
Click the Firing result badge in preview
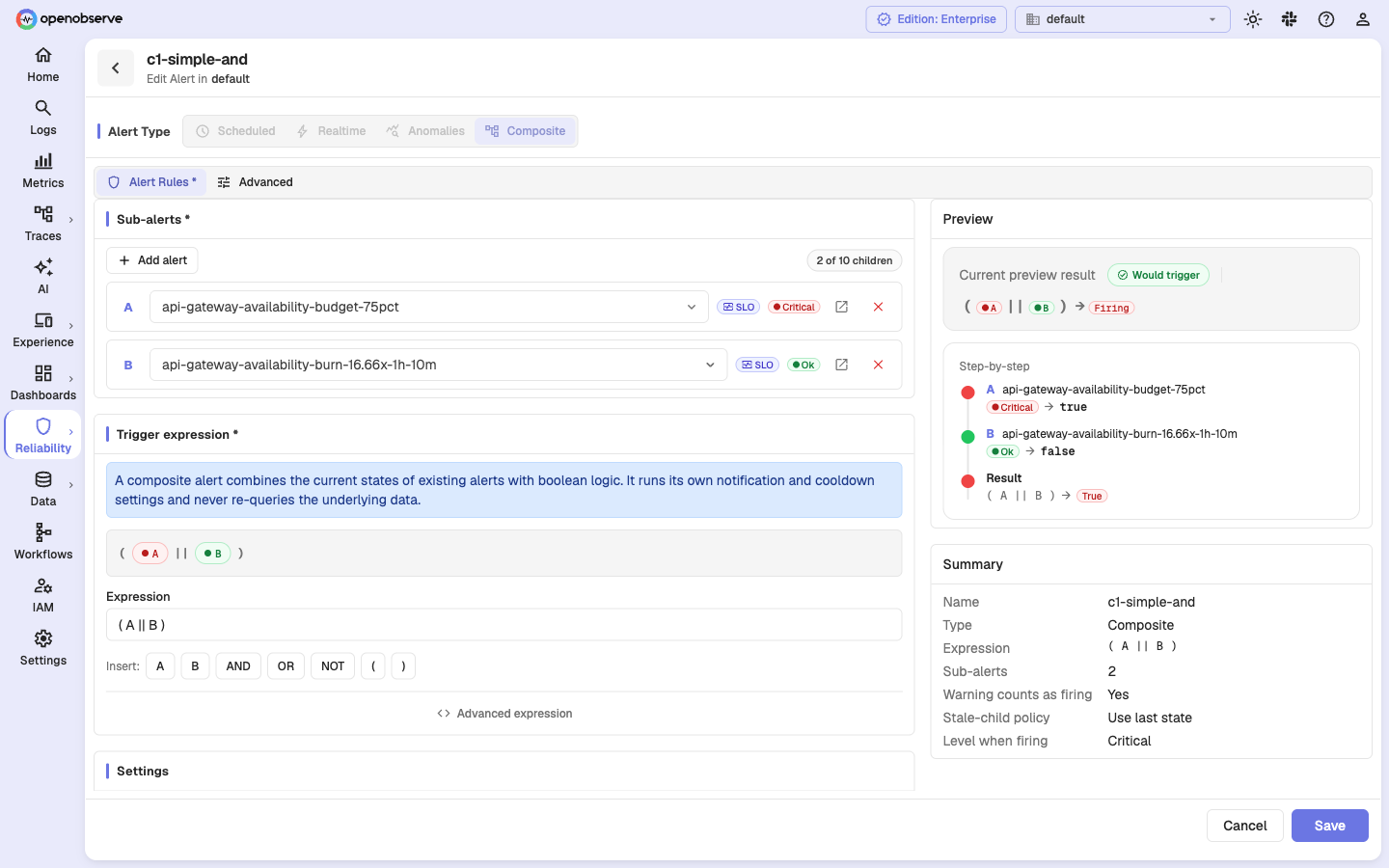point(1111,308)
